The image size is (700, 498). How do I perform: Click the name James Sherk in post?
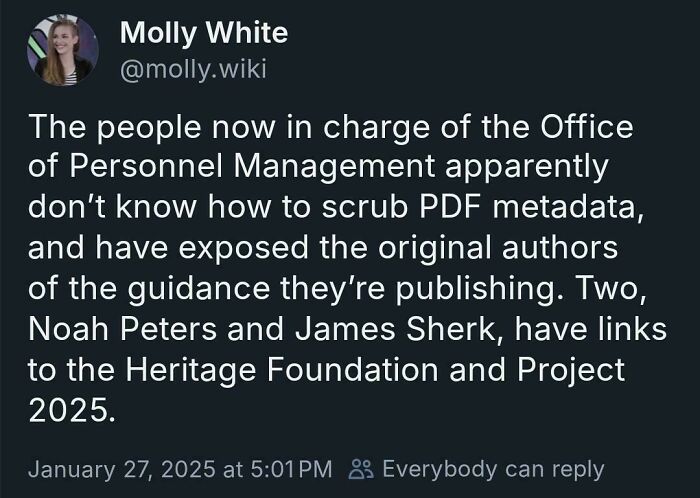399,329
